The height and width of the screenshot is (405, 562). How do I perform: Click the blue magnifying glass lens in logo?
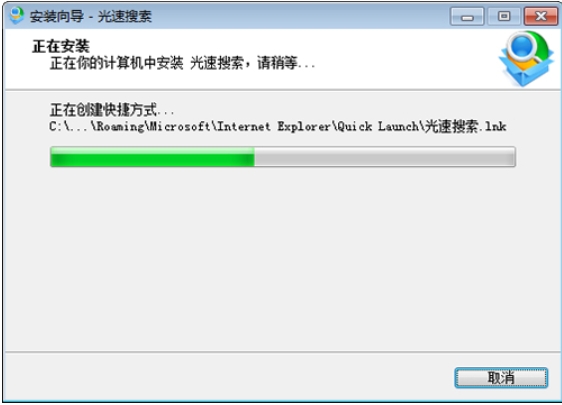tap(523, 46)
